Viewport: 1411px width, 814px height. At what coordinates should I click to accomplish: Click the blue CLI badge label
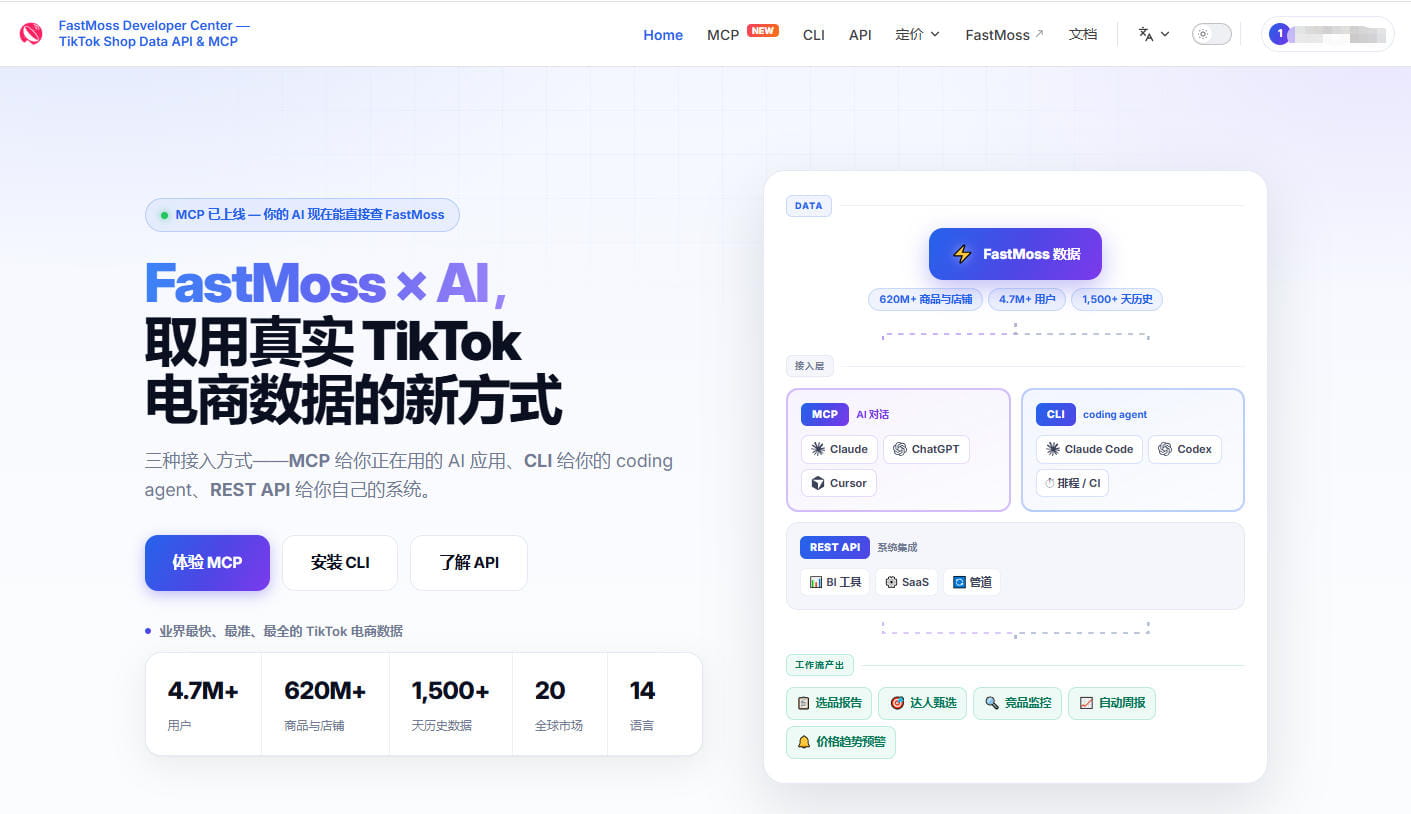1056,414
